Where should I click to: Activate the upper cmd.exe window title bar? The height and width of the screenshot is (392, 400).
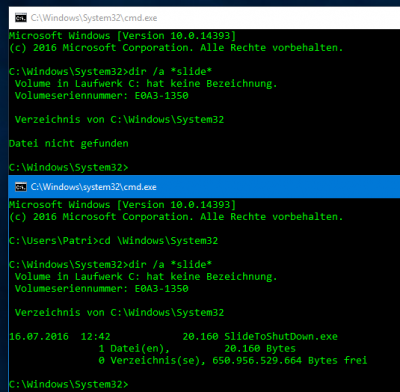point(204,18)
